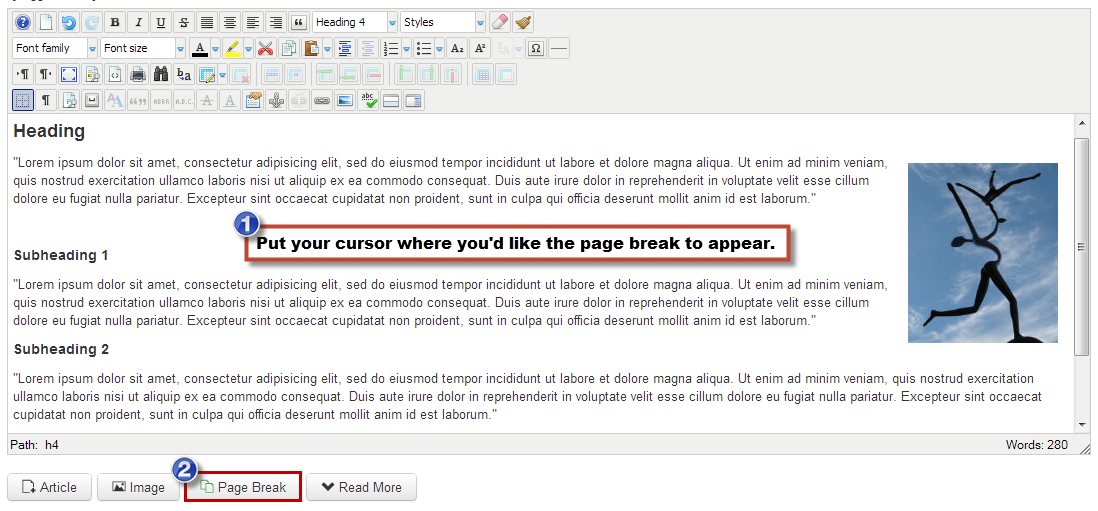This screenshot has width=1098, height=511.
Task: Expand the numbered list style arrow
Action: click(407, 49)
